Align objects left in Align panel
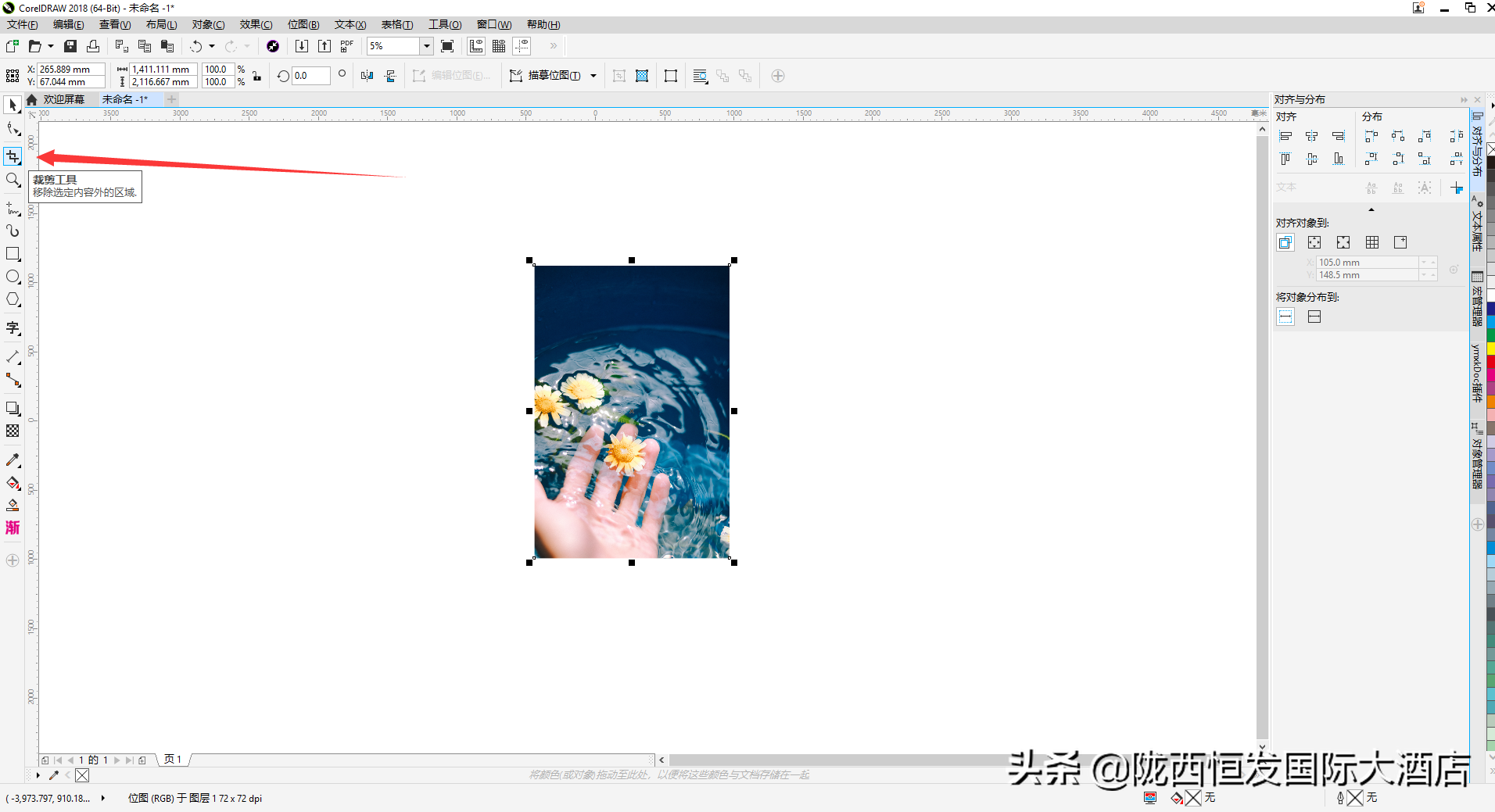 coord(1285,136)
